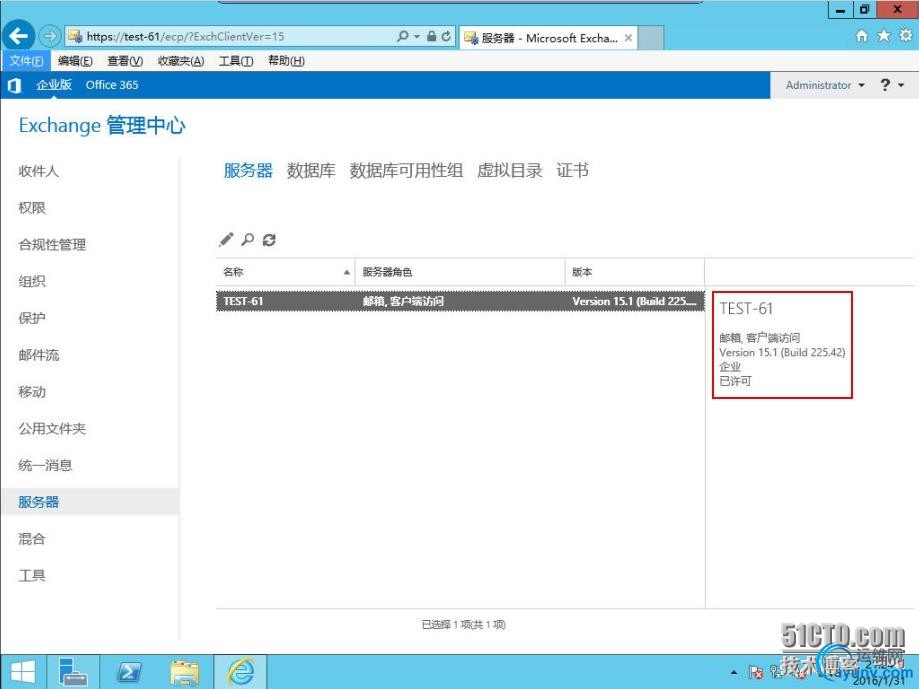Screen dimensions: 919x689
Task: Switch to the 证书 tab
Action: (x=572, y=170)
